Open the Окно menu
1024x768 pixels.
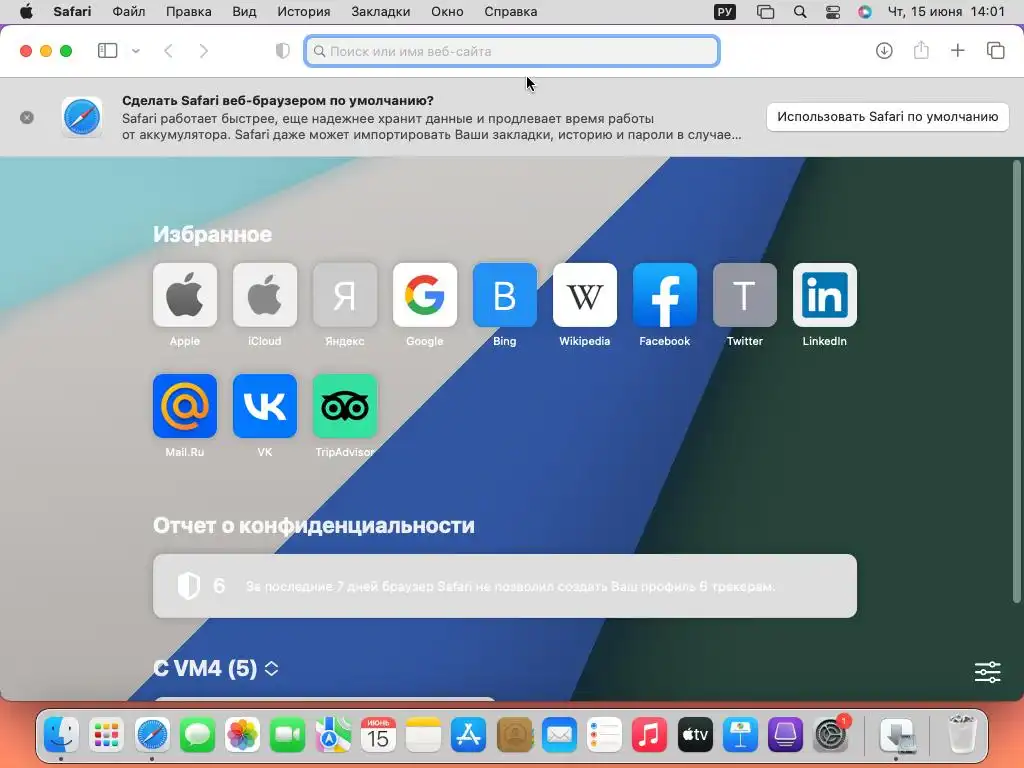coord(447,12)
